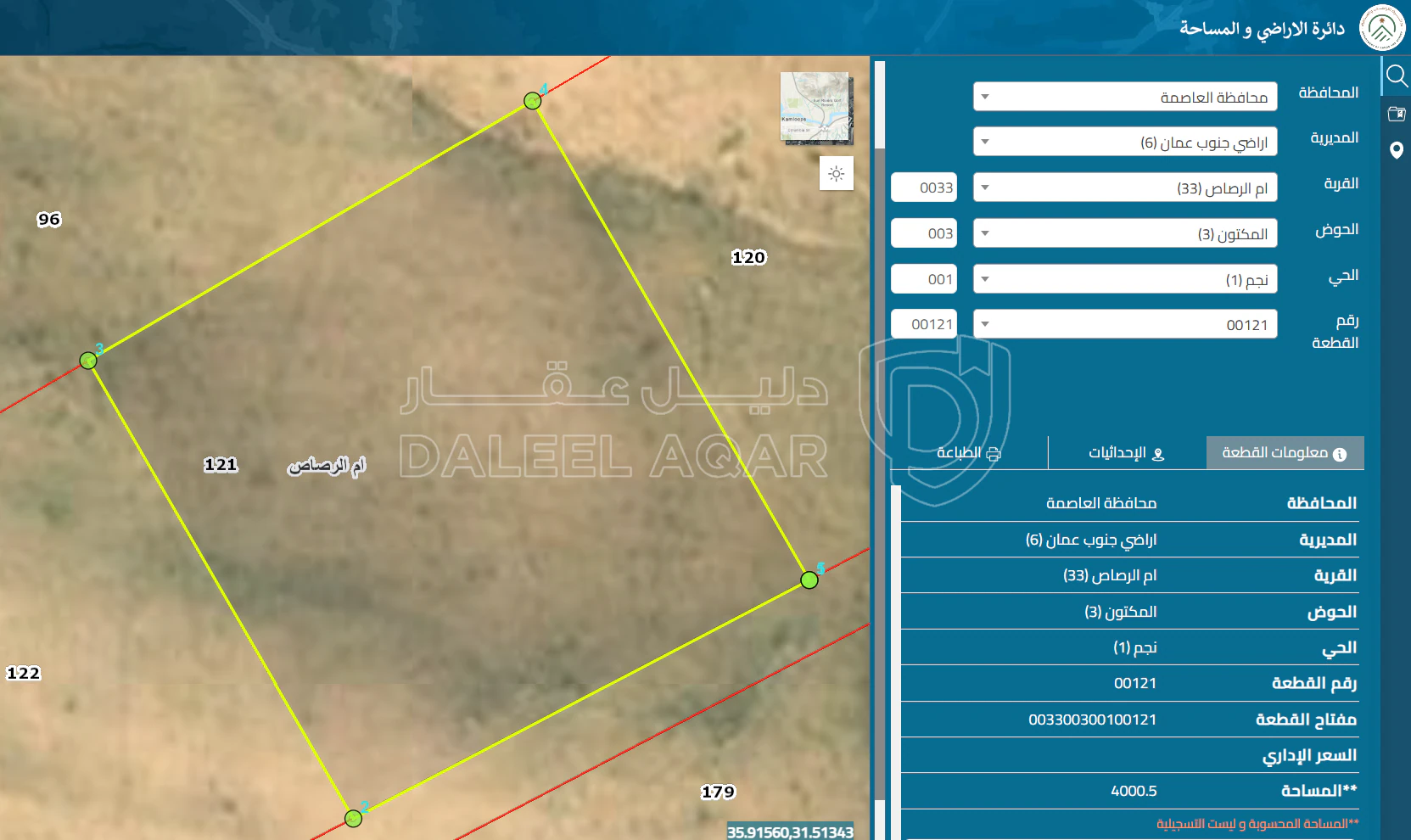This screenshot has height=840, width=1411.
Task: Expand the القرية village dropdown
Action: [1125, 188]
